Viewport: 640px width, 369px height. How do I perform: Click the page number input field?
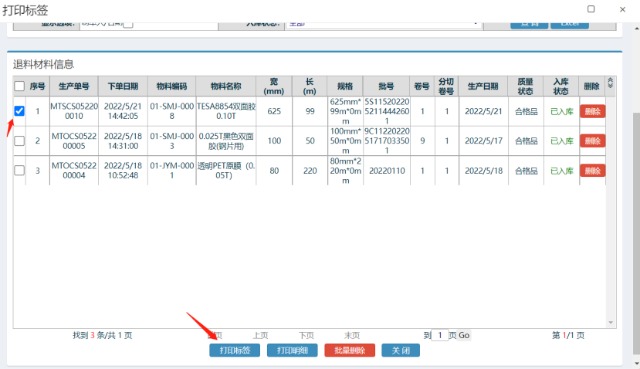coord(440,335)
